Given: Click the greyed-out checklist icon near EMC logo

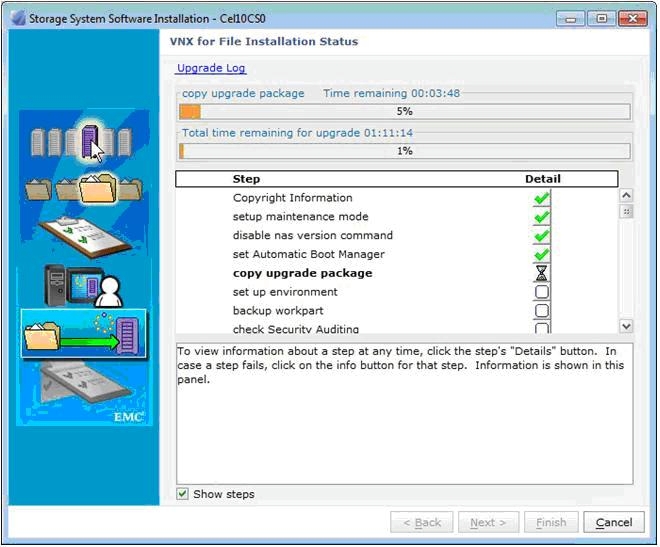Looking at the screenshot, I should click(x=88, y=384).
